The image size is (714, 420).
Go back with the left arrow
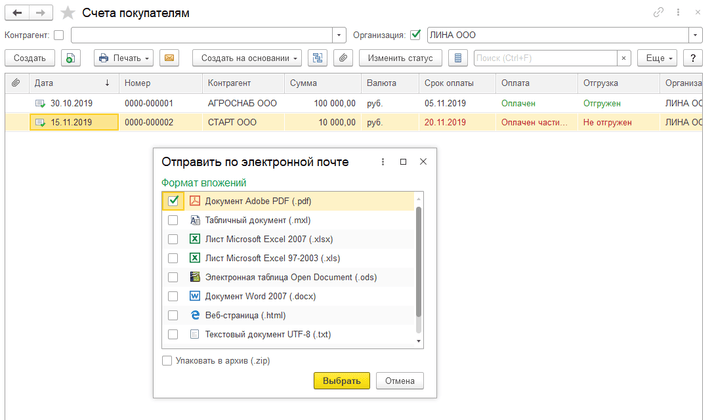(x=16, y=13)
